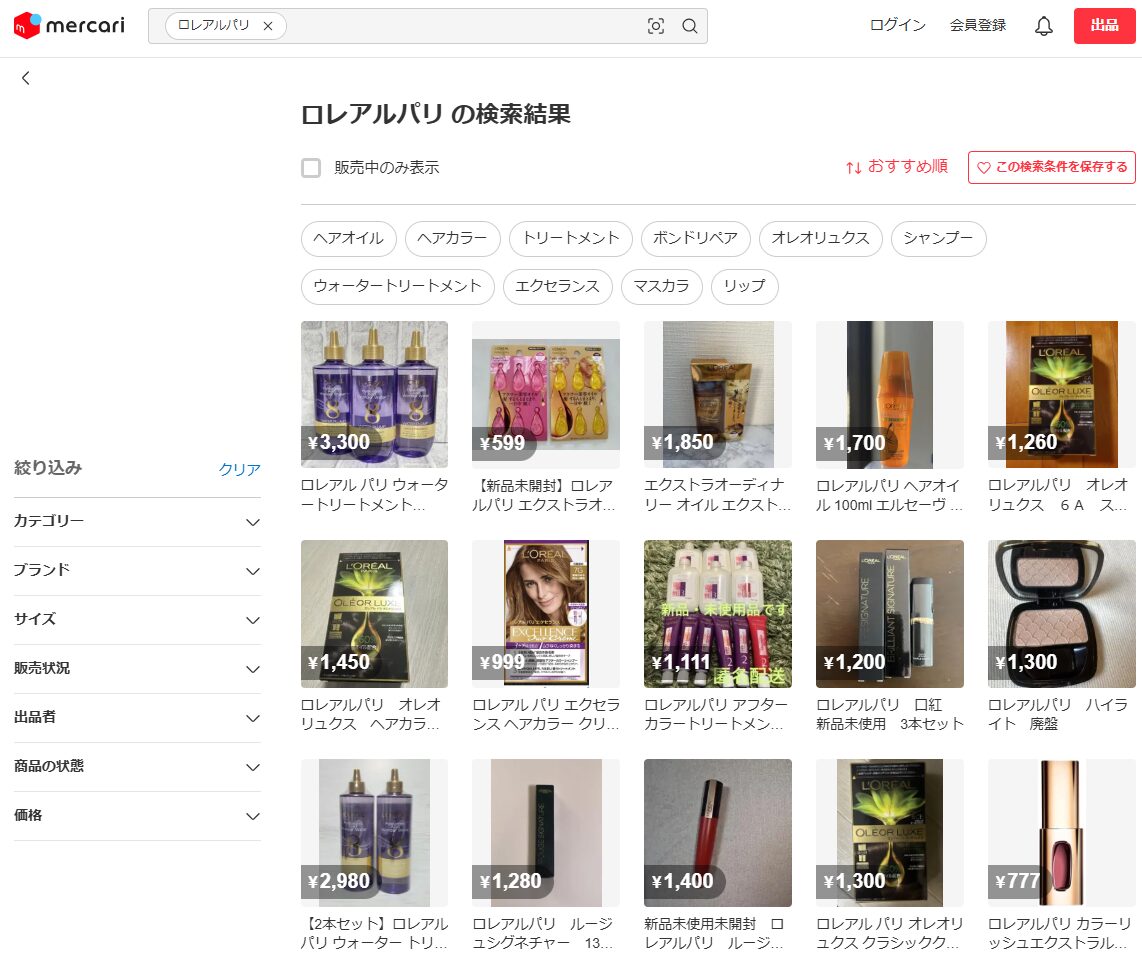The image size is (1142, 956).
Task: Click この検索条件を保存する button
Action: coord(1052,167)
